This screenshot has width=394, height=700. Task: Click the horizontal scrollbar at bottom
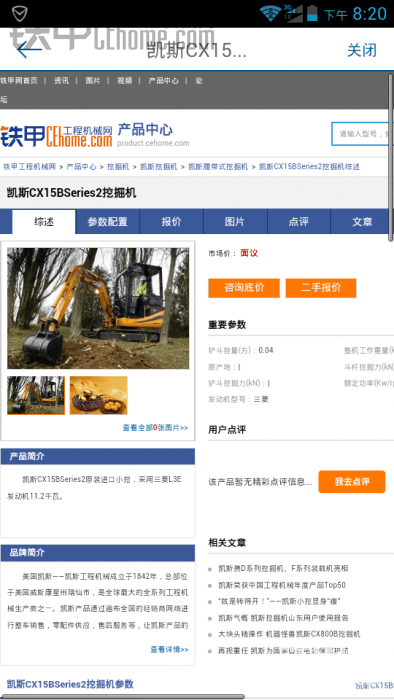(123, 696)
